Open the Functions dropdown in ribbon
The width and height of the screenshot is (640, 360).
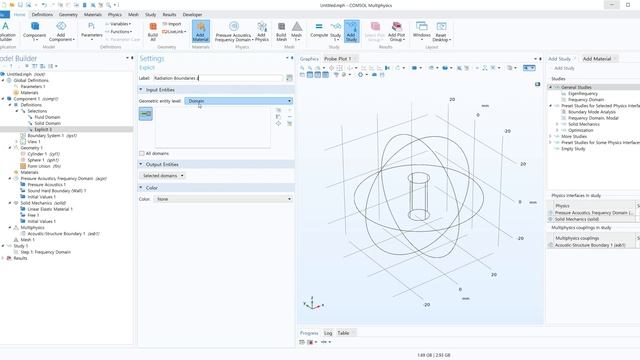coord(119,32)
